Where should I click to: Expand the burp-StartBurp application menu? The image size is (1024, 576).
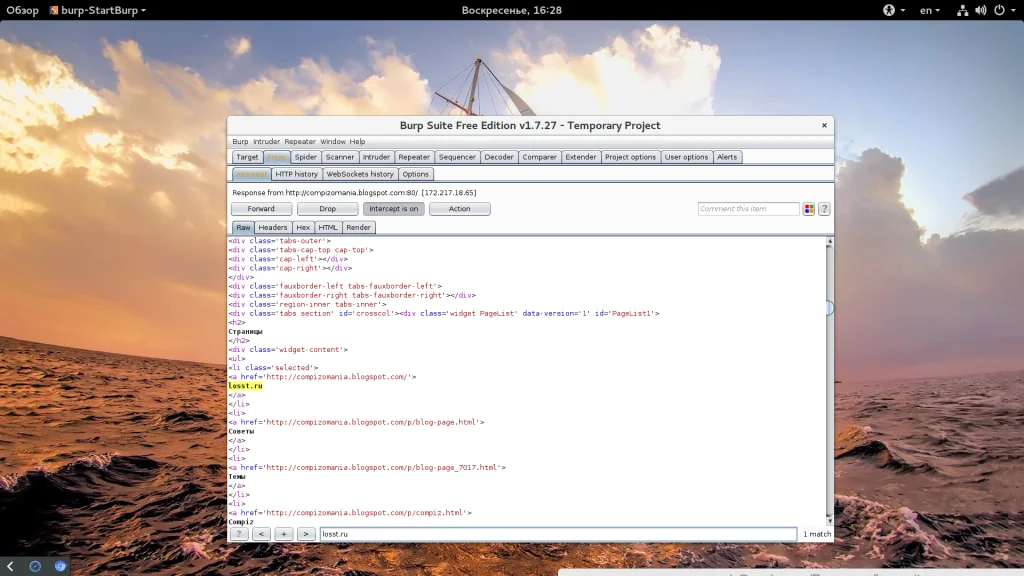coord(97,10)
